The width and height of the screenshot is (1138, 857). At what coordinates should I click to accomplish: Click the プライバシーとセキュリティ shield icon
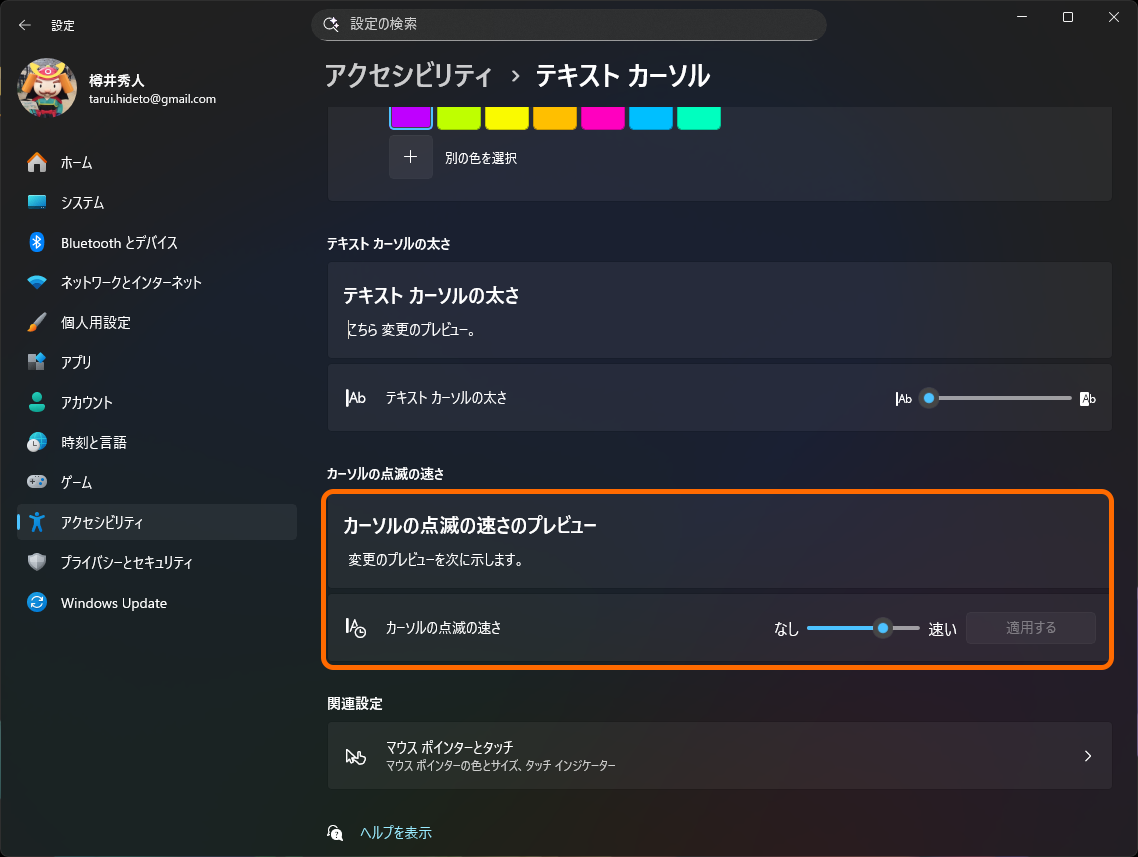(x=36, y=562)
